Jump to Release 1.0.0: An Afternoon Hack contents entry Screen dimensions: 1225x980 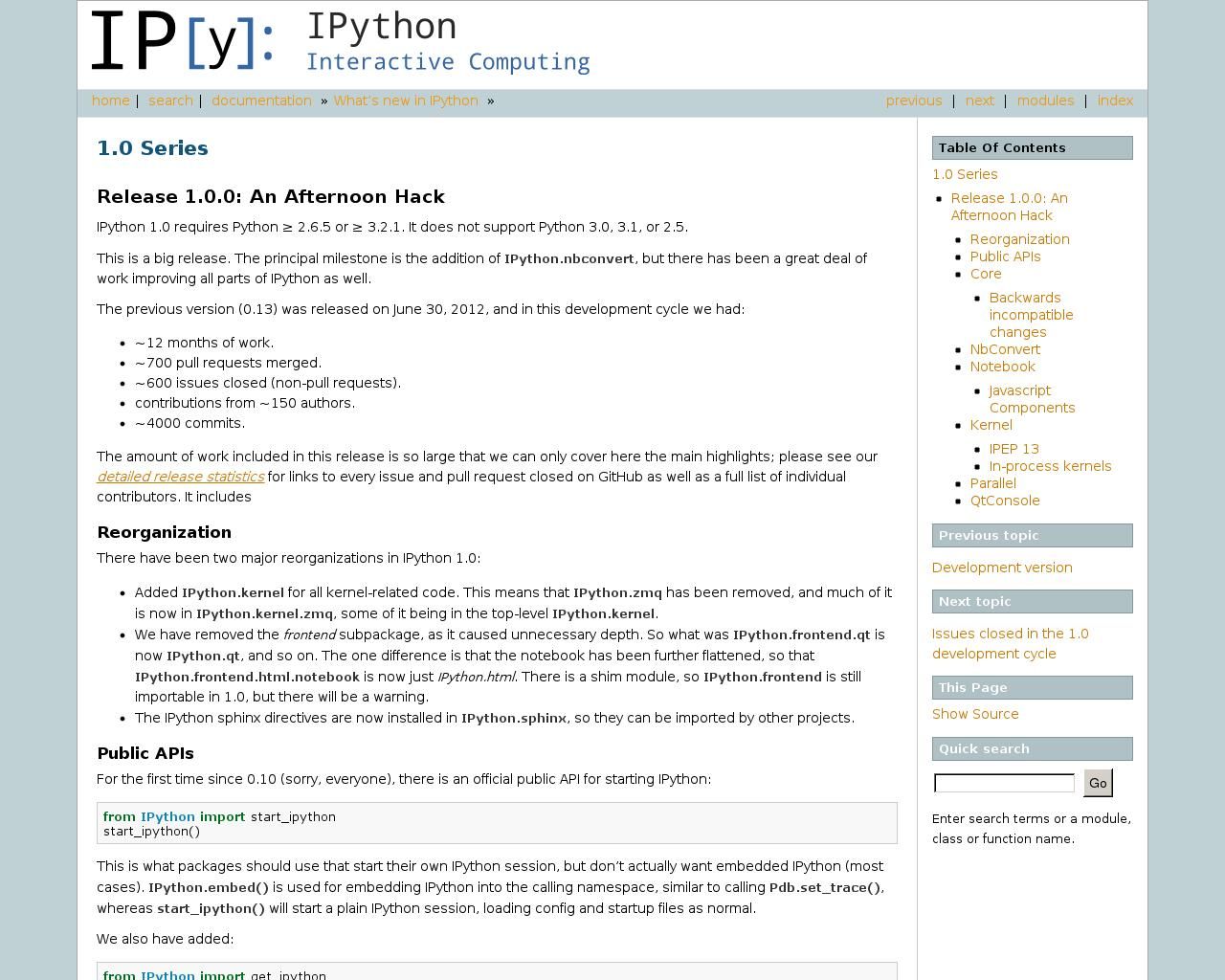[1009, 207]
